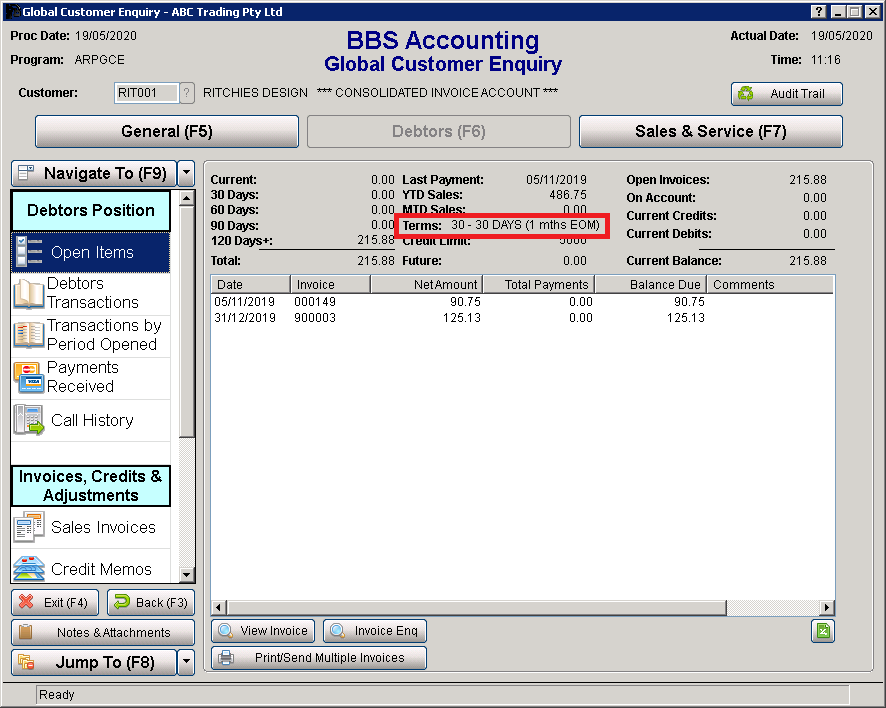Open Transactions by Period Opened

pyautogui.click(x=91, y=335)
